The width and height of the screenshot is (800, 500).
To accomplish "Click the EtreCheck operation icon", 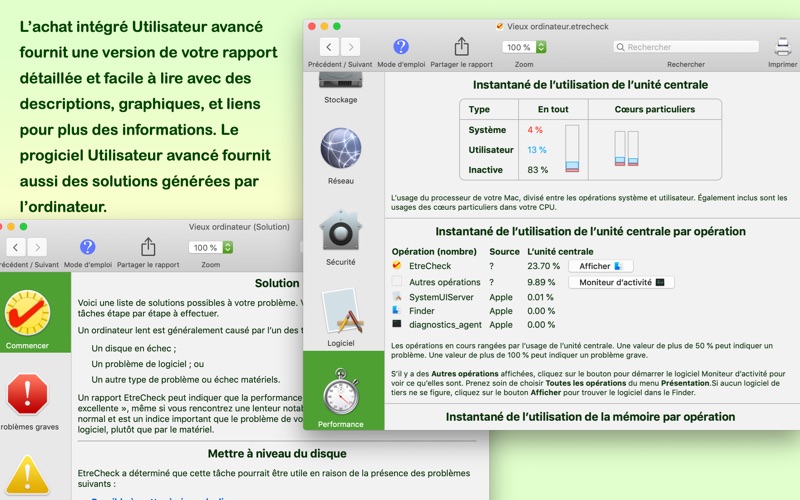I will [x=396, y=265].
